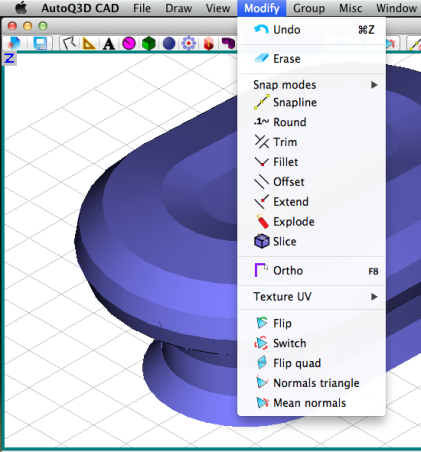Click the Extend icon in menu
This screenshot has width=421, height=452.
point(262,202)
